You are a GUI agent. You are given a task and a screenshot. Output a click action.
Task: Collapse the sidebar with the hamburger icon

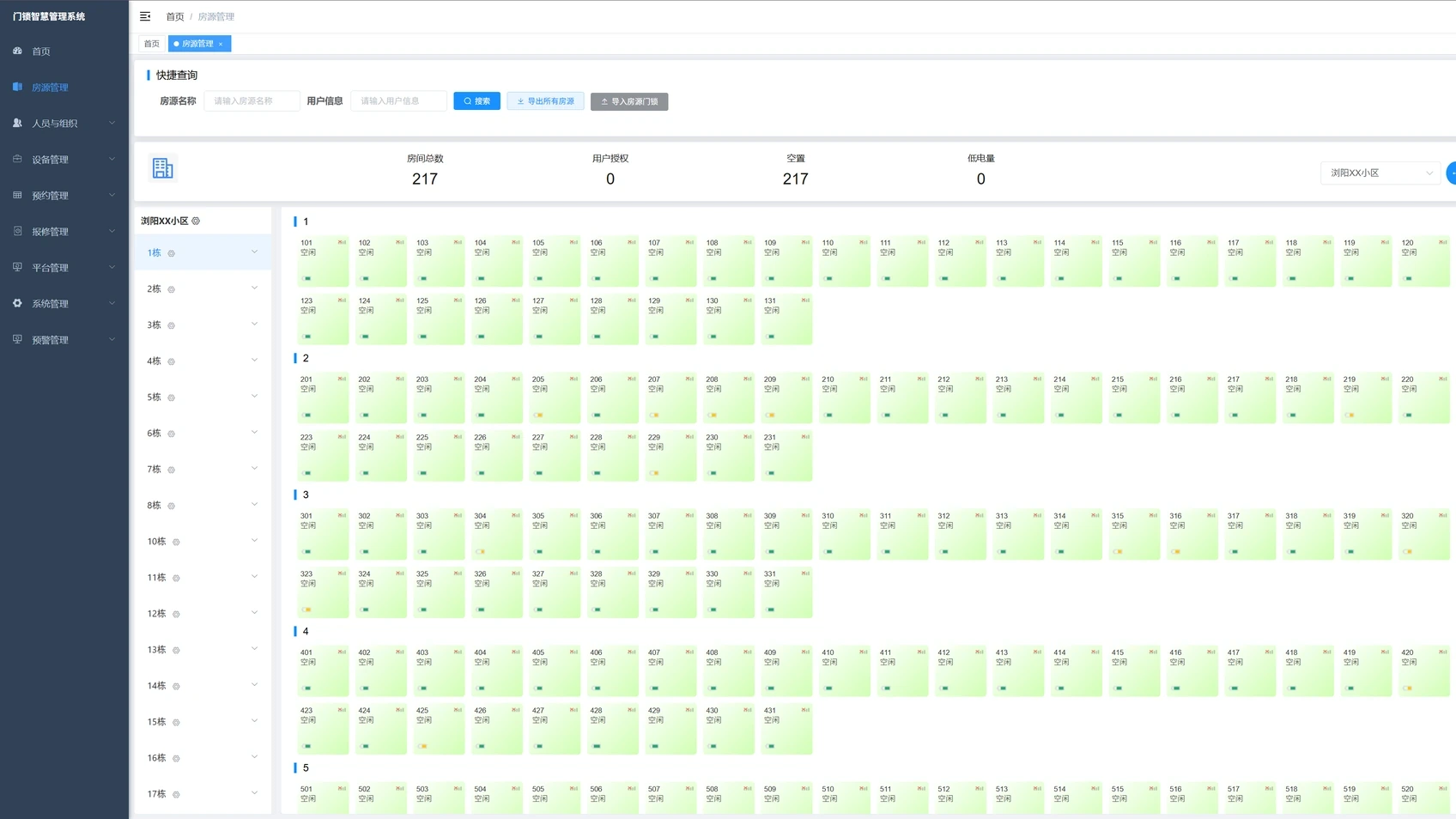coord(145,16)
